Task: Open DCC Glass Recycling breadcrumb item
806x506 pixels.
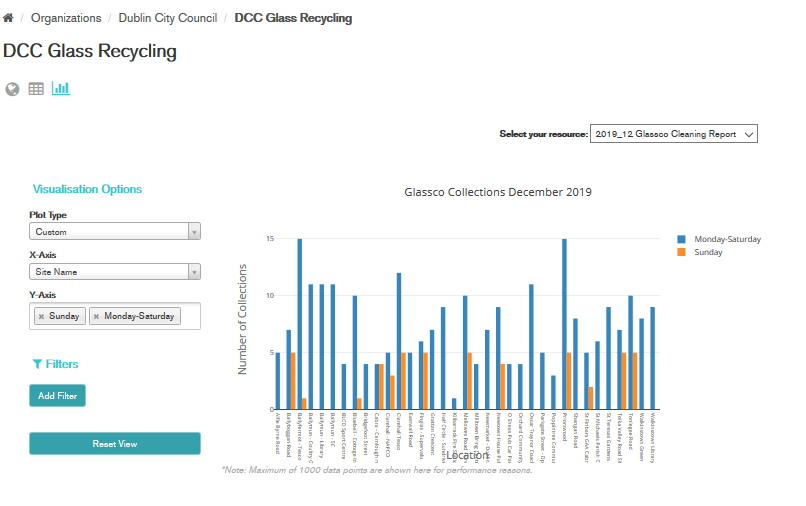Action: coord(293,18)
